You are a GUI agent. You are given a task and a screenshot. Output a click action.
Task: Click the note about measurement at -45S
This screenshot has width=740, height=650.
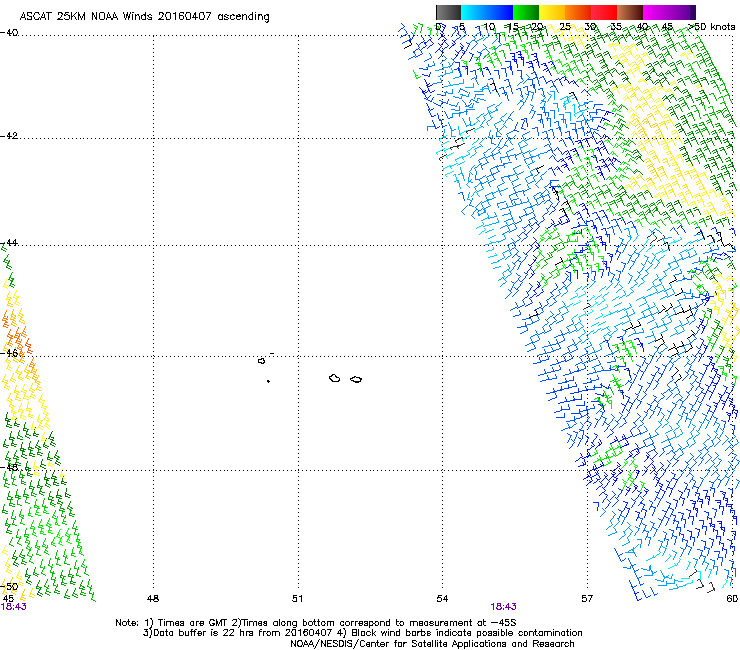click(x=374, y=623)
